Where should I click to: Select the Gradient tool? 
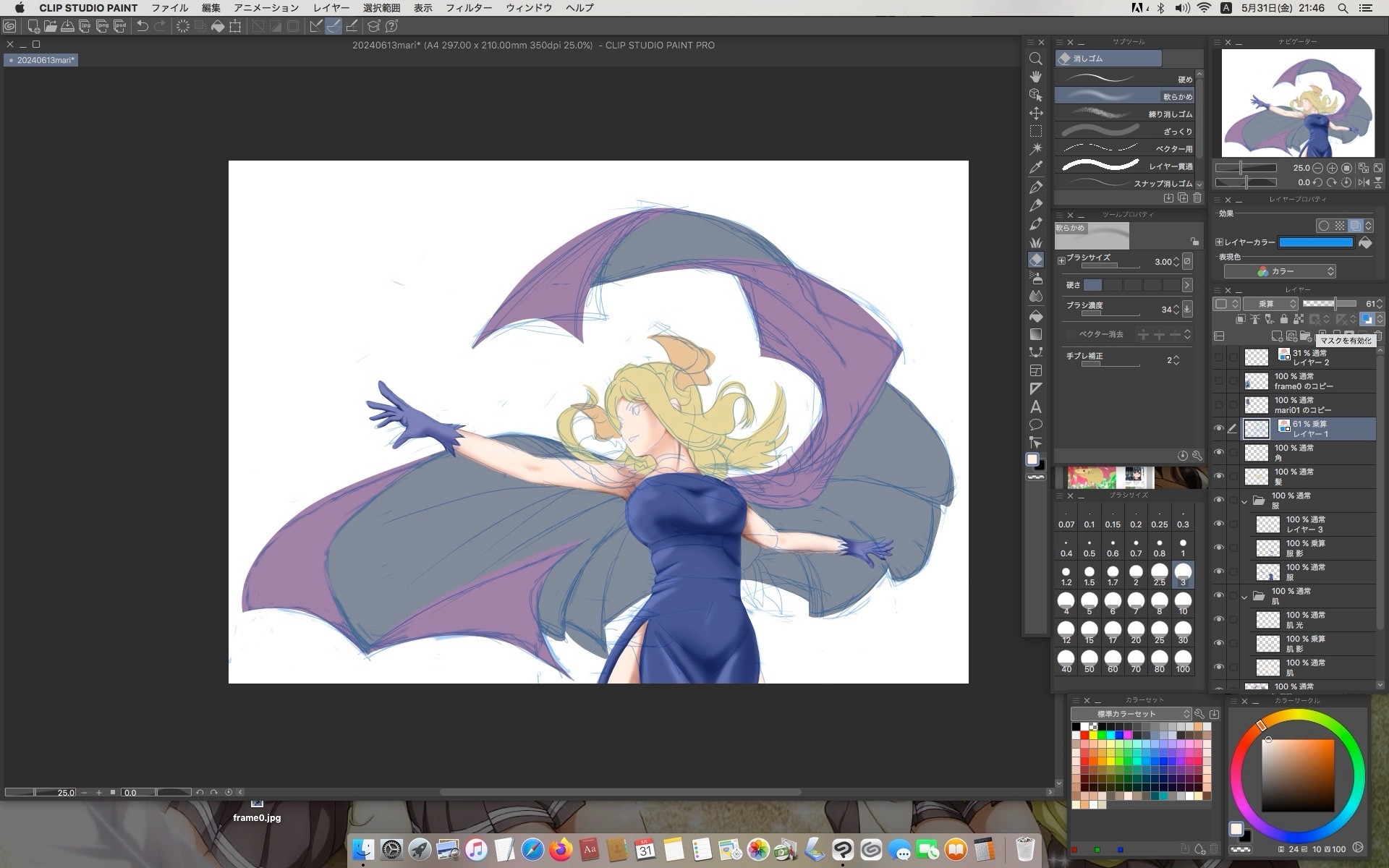[x=1036, y=334]
